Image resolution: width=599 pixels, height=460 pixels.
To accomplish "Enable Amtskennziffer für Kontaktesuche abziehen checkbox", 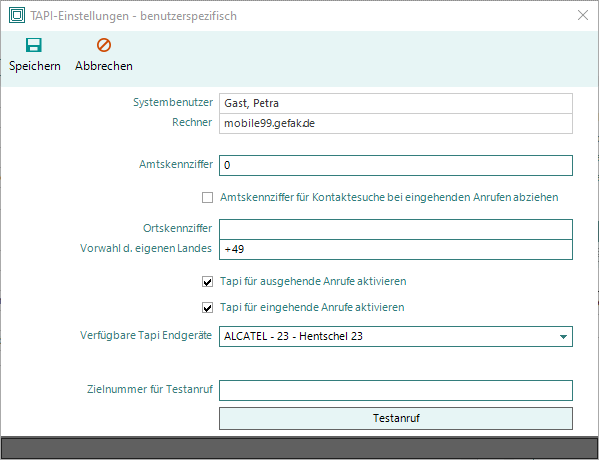I will [207, 198].
